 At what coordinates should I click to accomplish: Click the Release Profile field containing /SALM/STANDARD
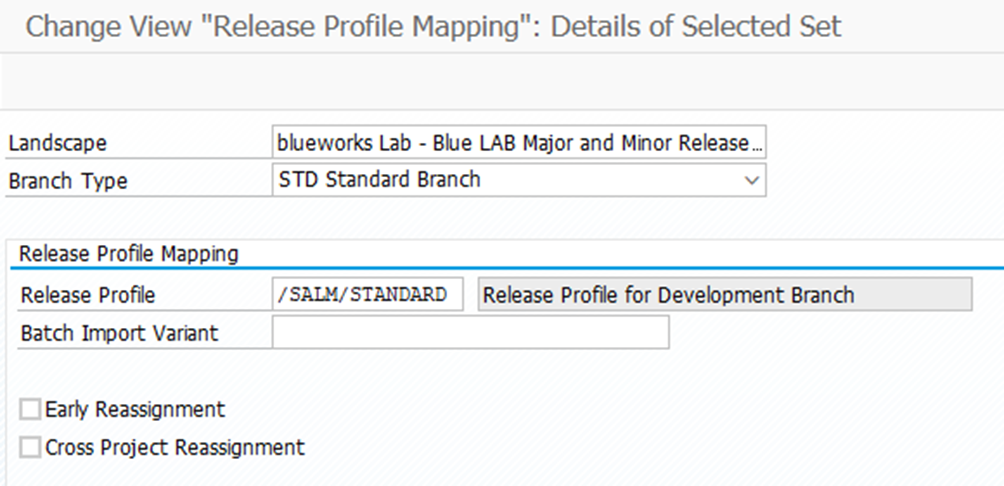(x=367, y=296)
